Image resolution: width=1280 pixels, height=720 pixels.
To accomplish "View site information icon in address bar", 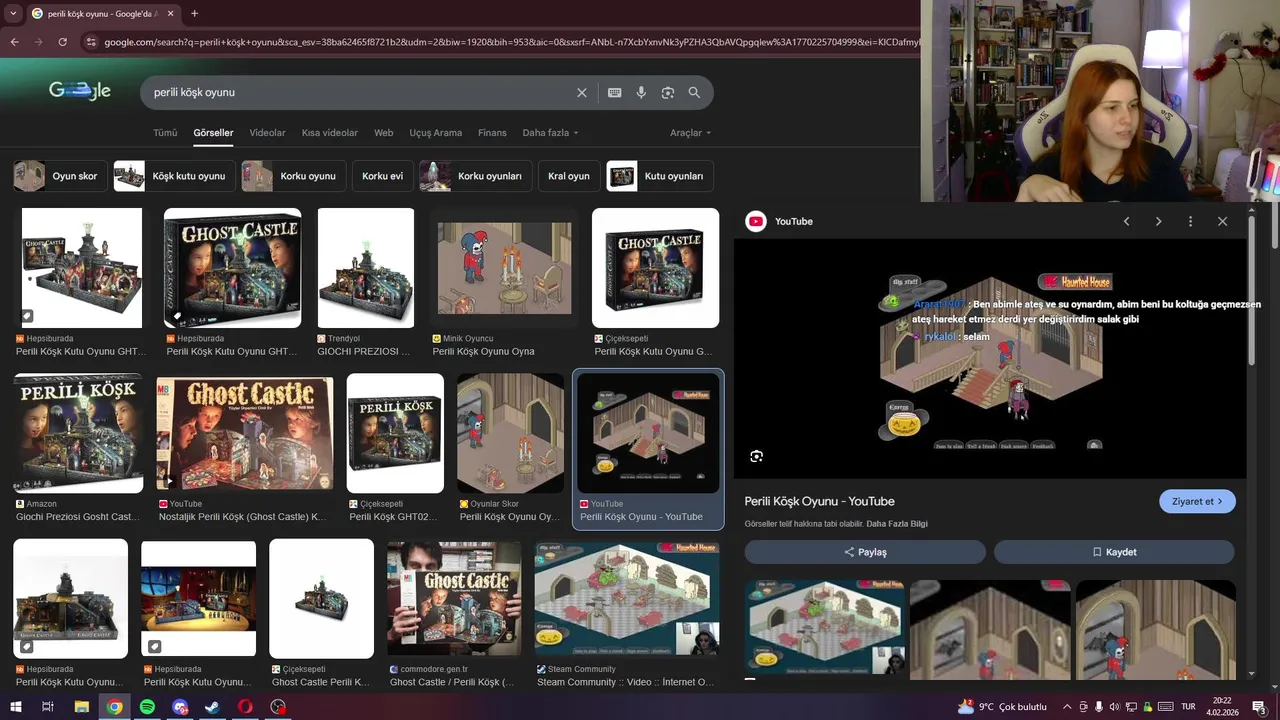I will point(91,42).
